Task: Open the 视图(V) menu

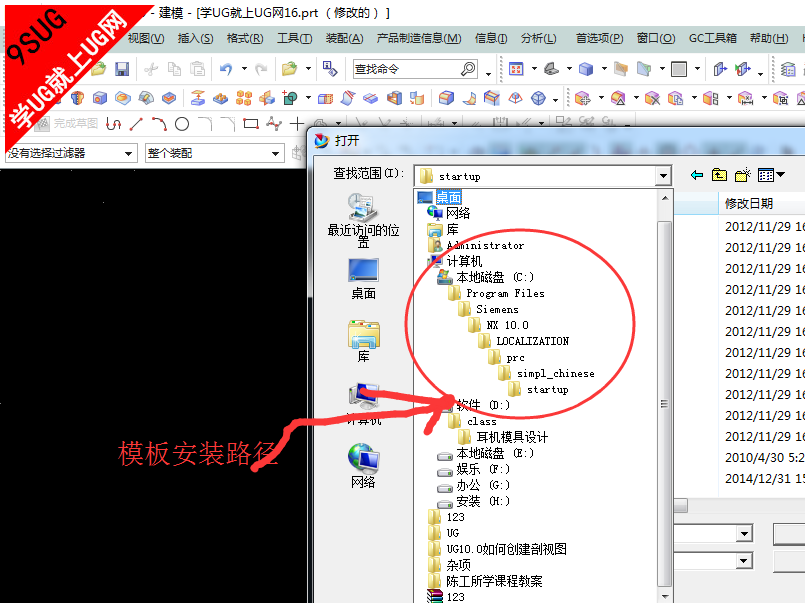Action: (x=146, y=38)
